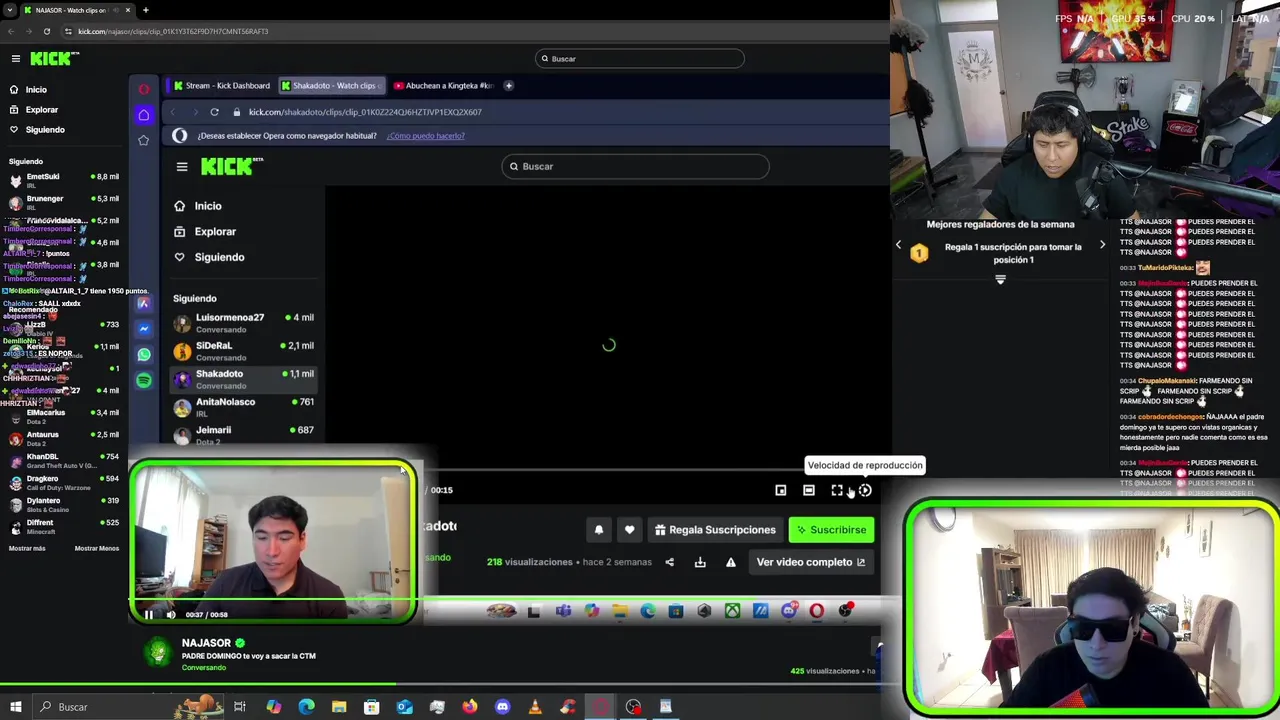Pause the NAJASOR clip playback

coord(149,615)
